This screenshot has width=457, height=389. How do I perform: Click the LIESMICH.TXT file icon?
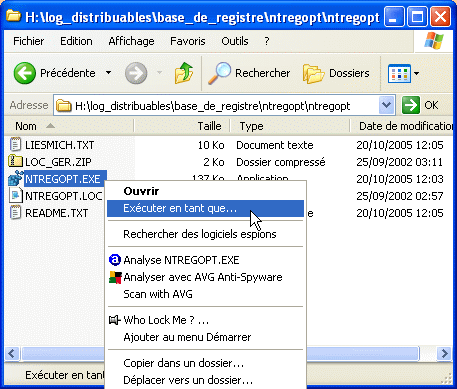click(15, 145)
